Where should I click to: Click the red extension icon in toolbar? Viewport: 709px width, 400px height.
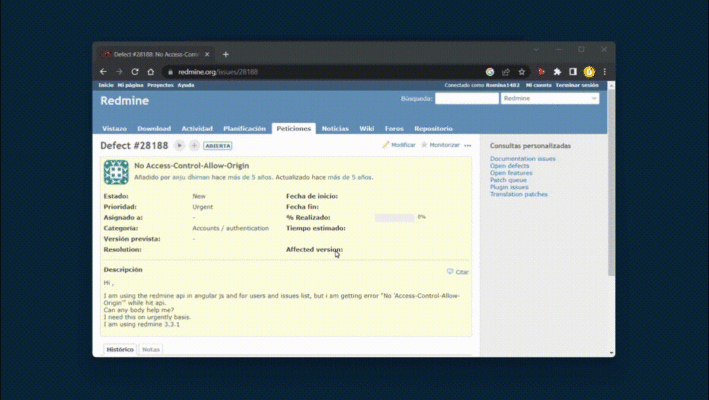(x=541, y=72)
